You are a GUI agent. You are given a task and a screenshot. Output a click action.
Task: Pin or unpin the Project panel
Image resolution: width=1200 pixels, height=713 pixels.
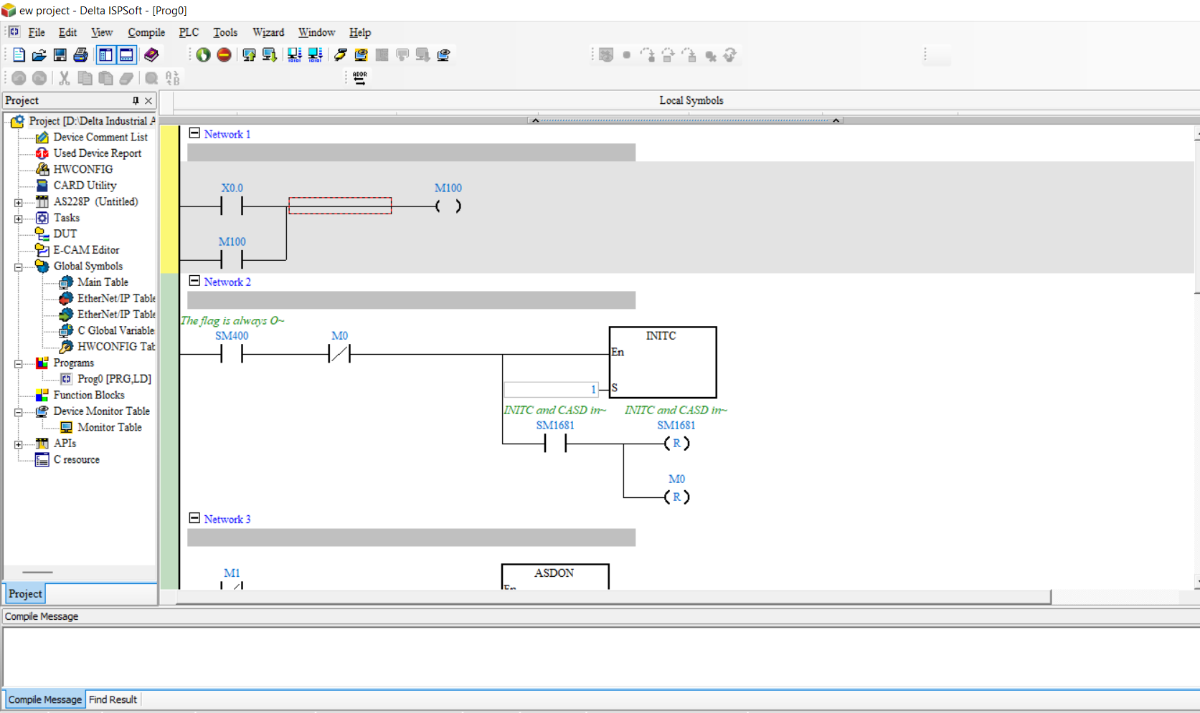(x=136, y=101)
